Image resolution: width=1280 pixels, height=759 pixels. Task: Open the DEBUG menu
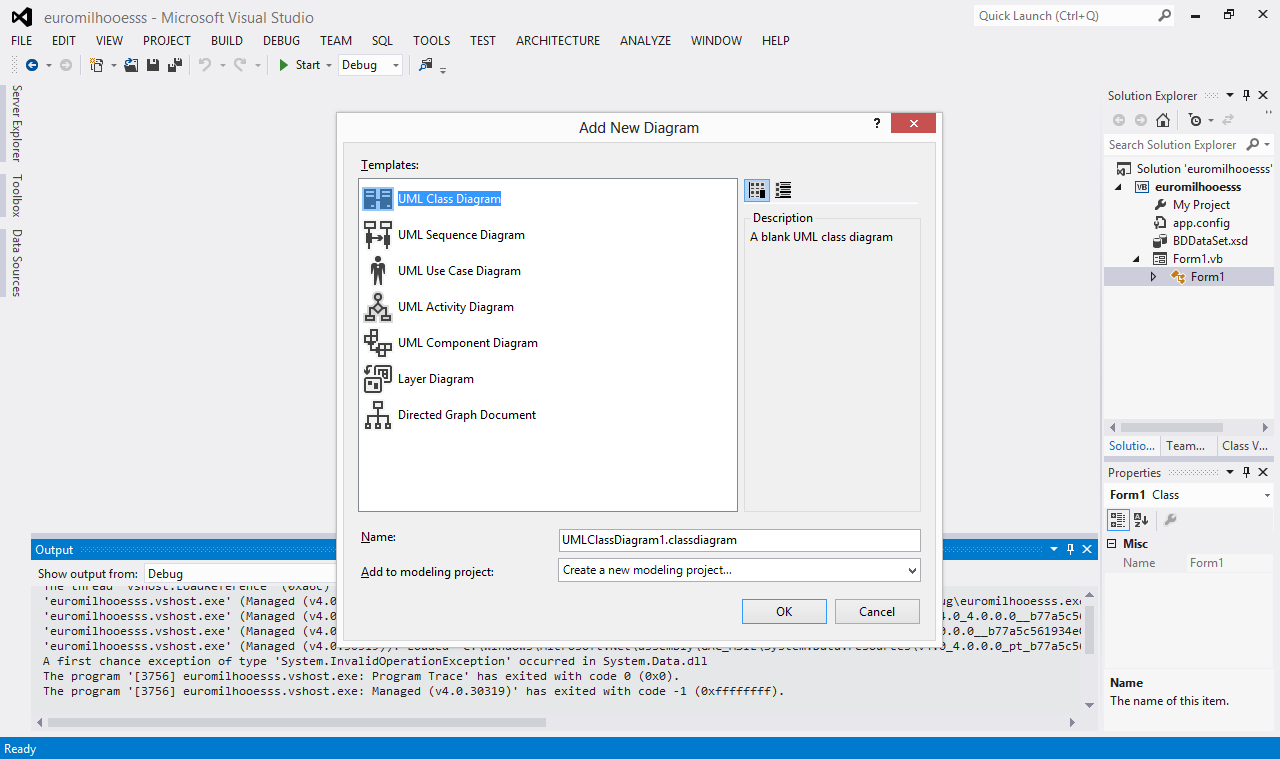[281, 41]
